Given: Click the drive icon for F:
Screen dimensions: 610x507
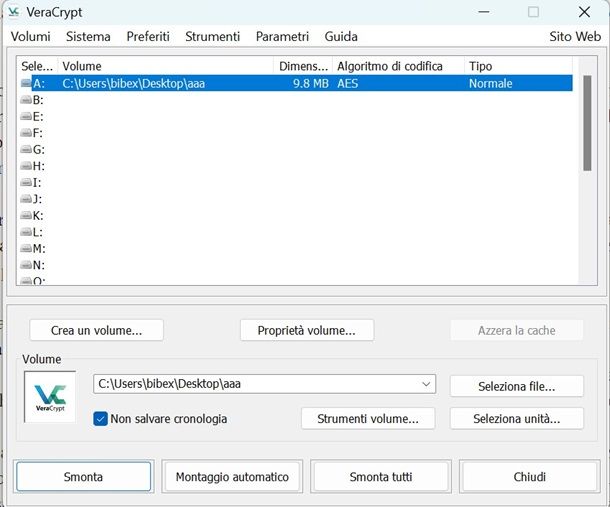Looking at the screenshot, I should point(26,133).
